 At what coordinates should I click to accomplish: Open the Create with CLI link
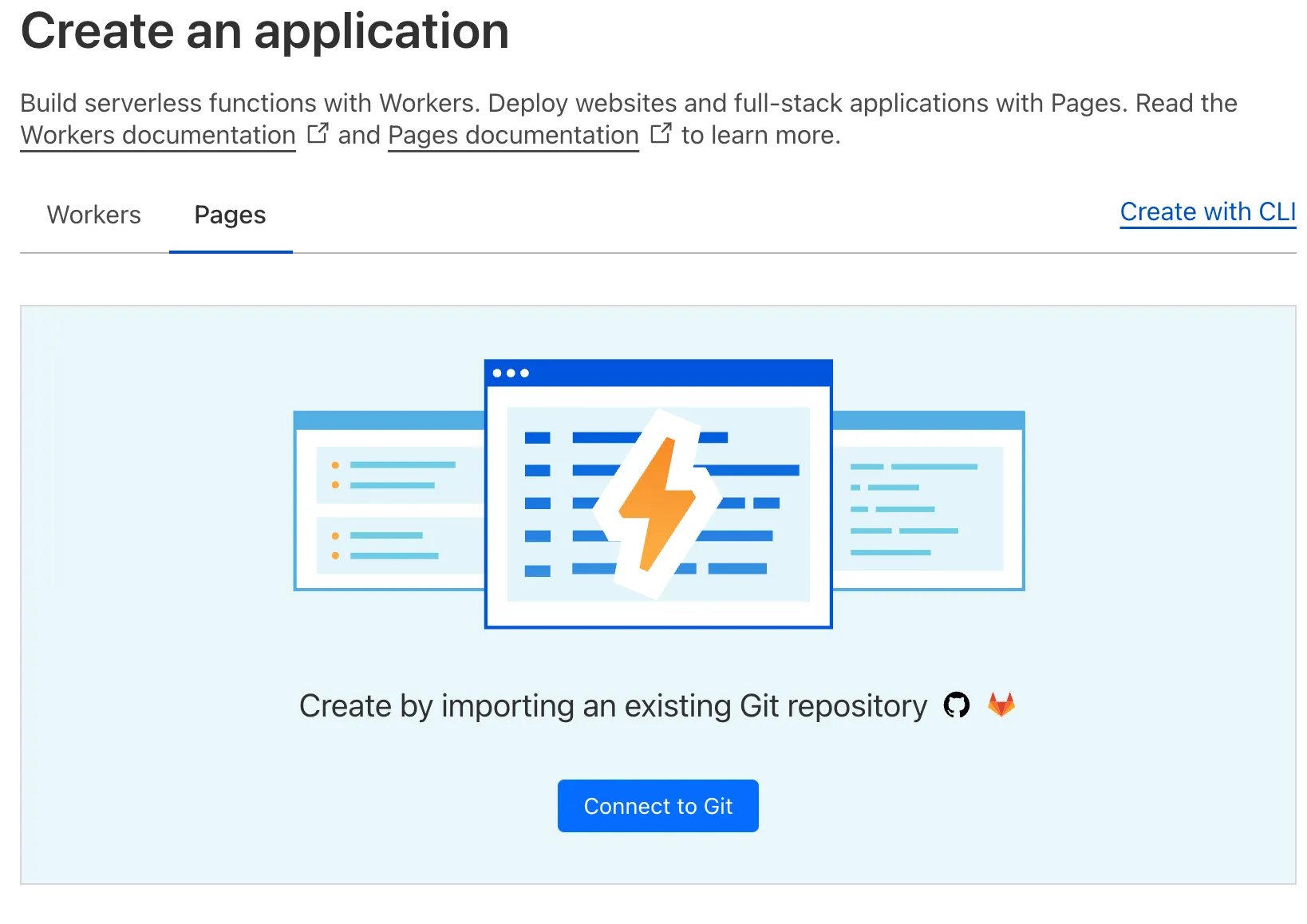(1207, 212)
